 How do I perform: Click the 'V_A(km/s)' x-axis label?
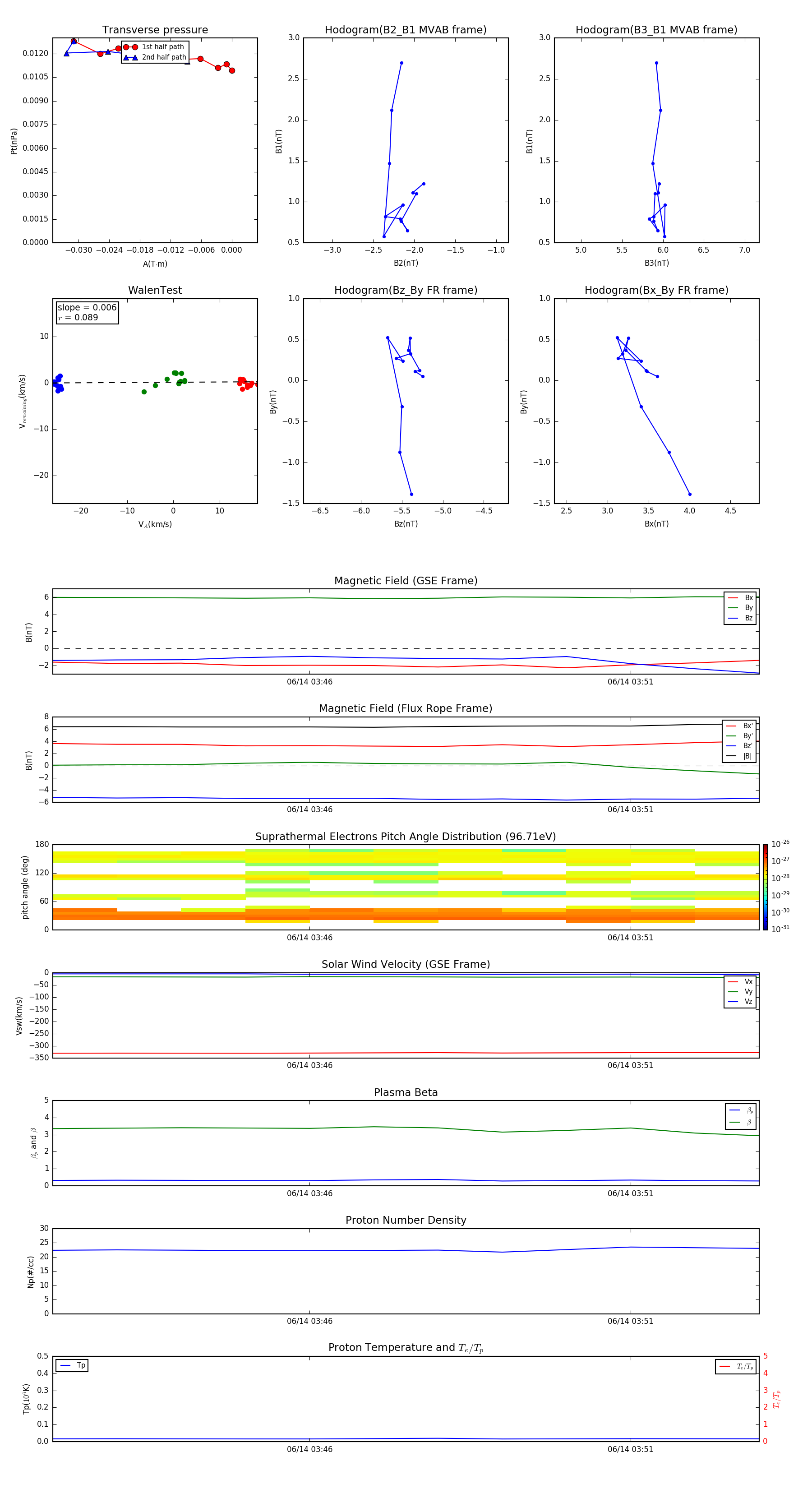155,524
